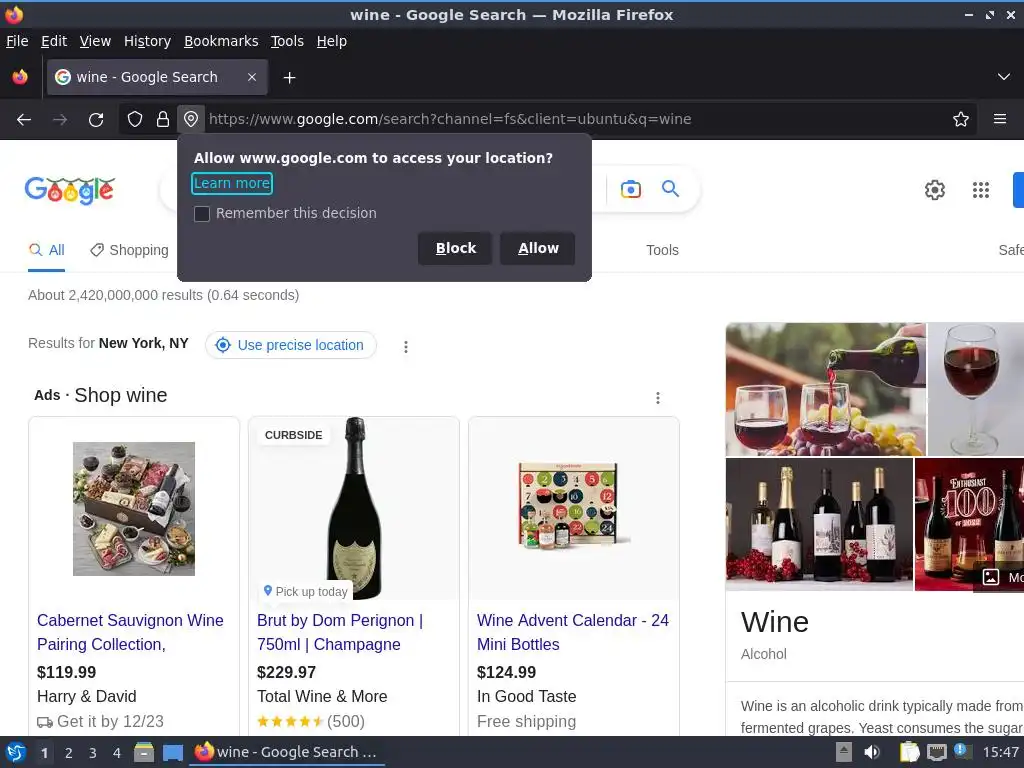1024x768 pixels.
Task: Go back to the previous page
Action: pos(24,120)
